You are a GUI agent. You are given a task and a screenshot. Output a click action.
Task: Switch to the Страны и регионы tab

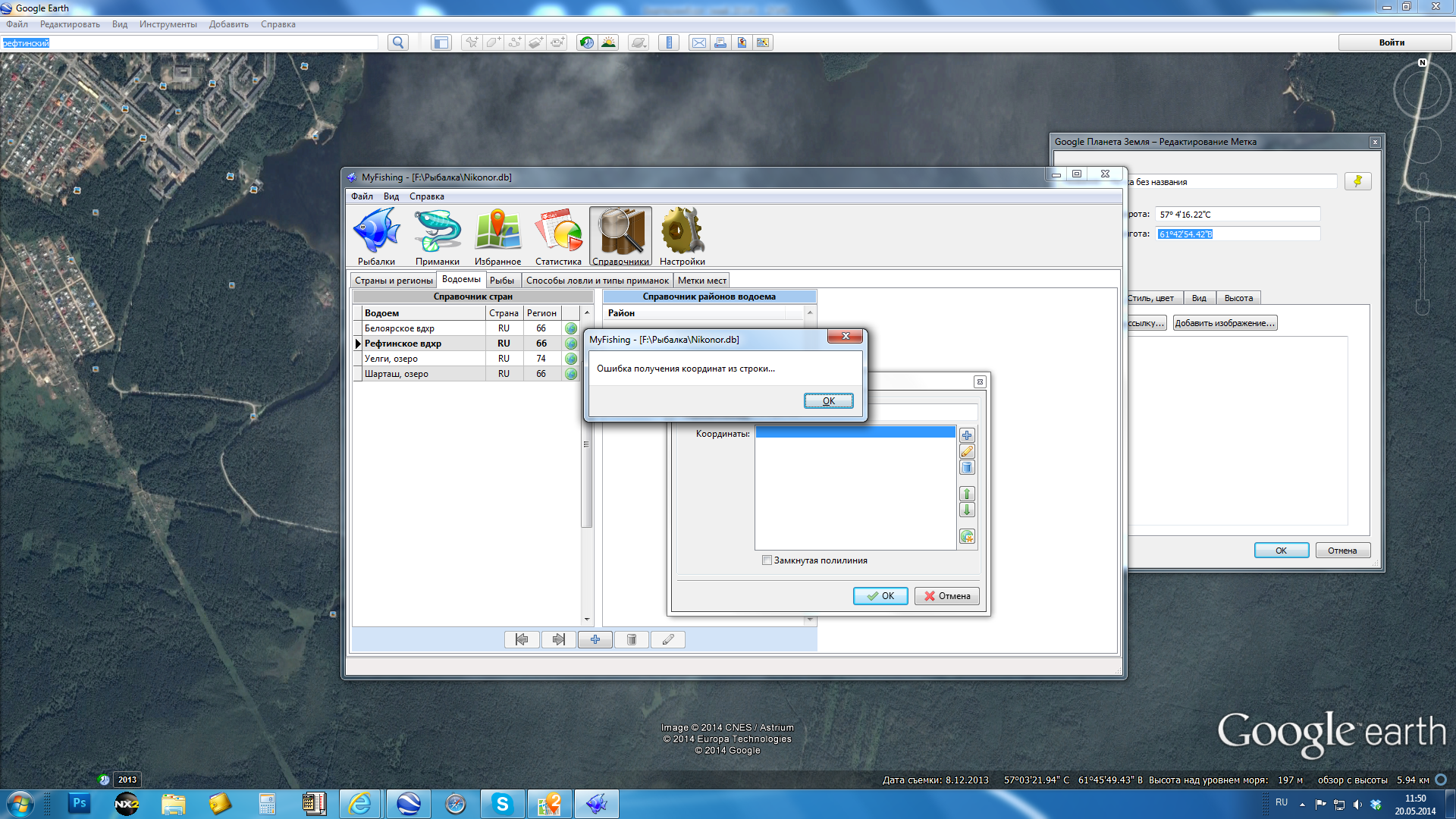394,281
